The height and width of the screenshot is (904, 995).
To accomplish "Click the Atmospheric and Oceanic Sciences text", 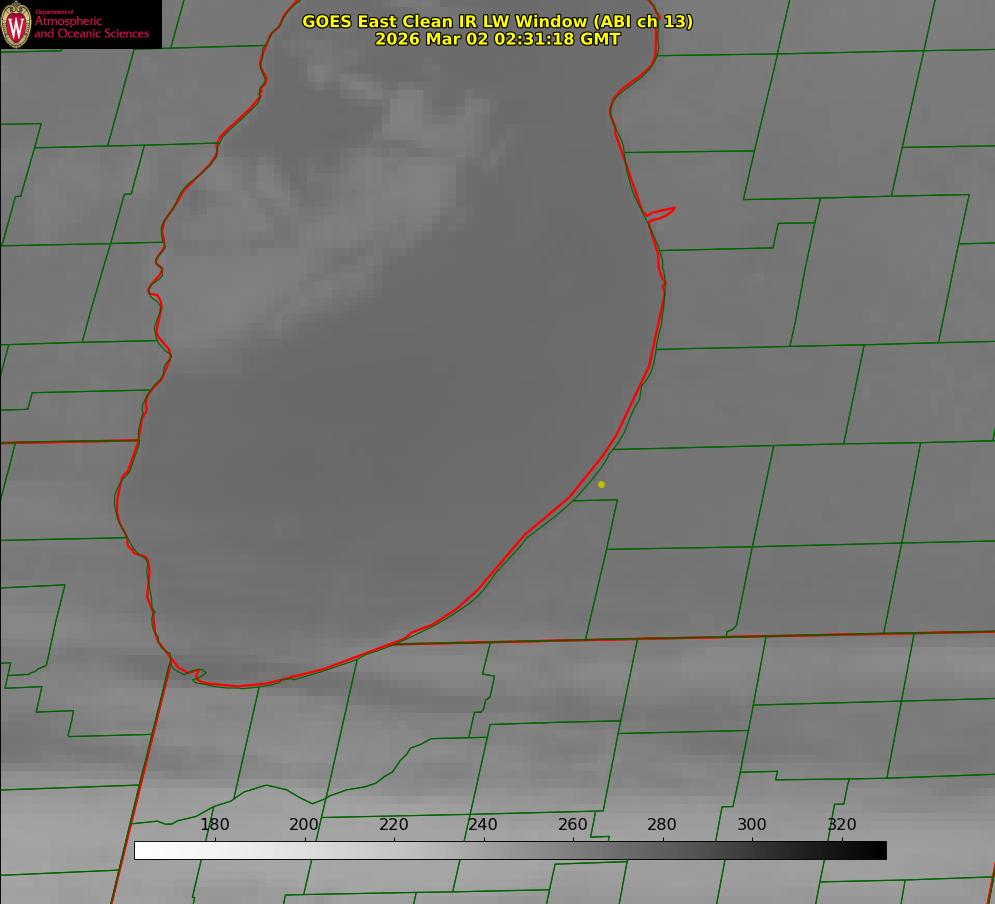I will [91, 26].
